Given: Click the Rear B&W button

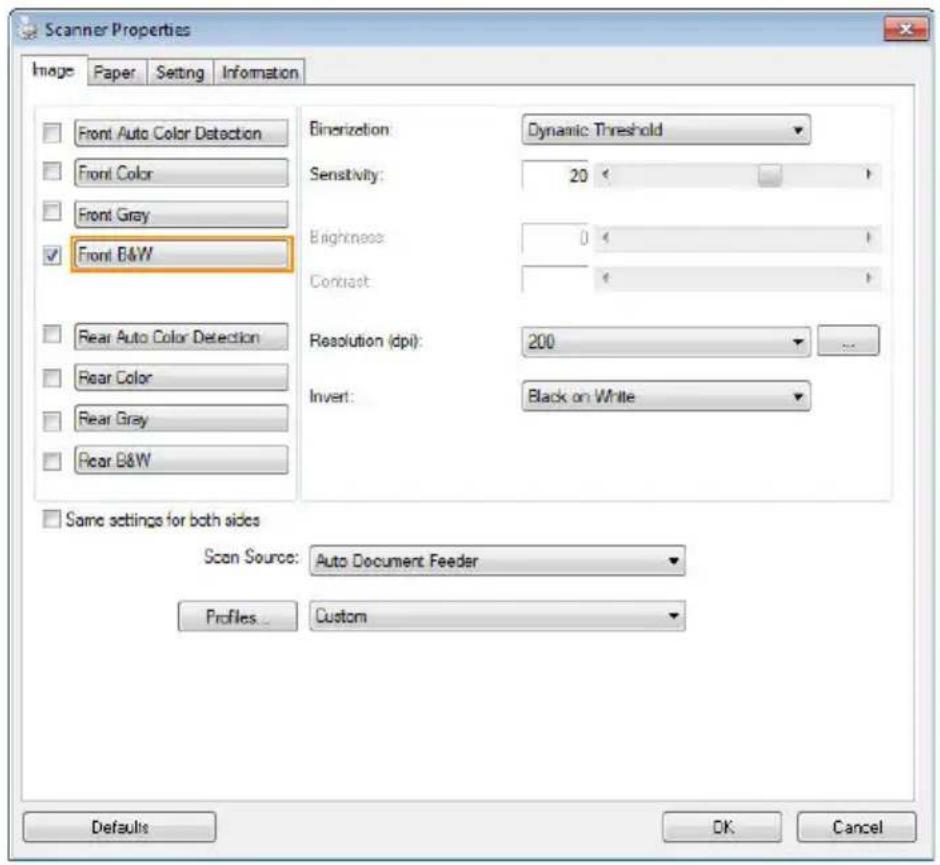Looking at the screenshot, I should (181, 460).
